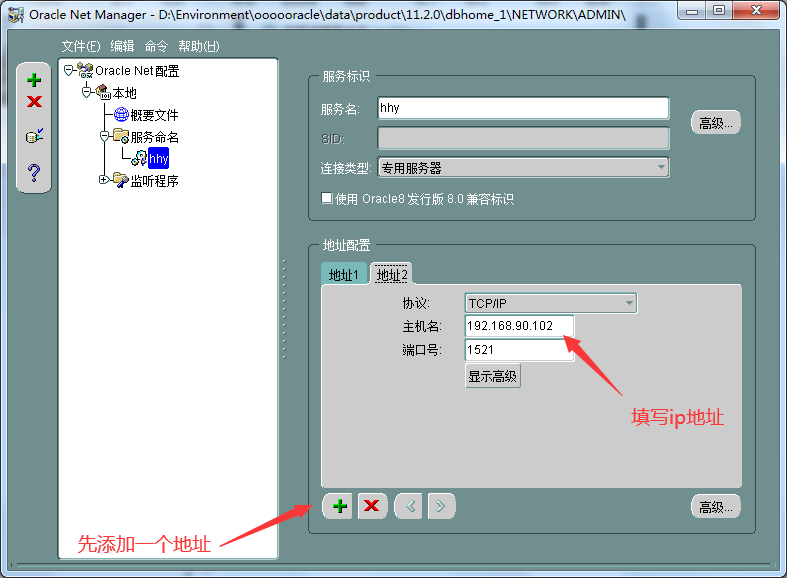Image resolution: width=787 pixels, height=578 pixels.
Task: Click the 监听程序 folder icon
Action: point(121,180)
